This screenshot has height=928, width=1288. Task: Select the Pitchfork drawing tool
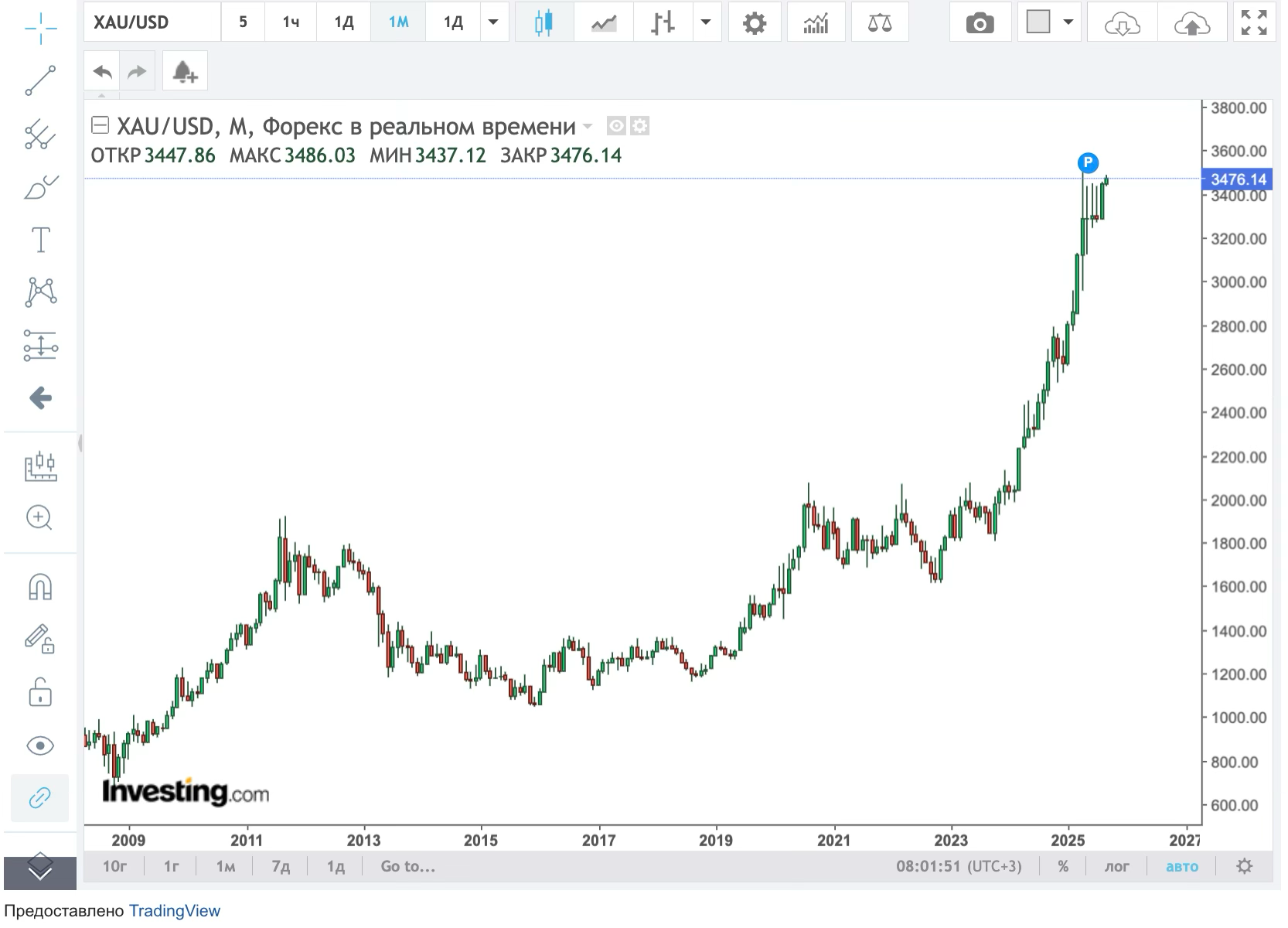point(40,135)
